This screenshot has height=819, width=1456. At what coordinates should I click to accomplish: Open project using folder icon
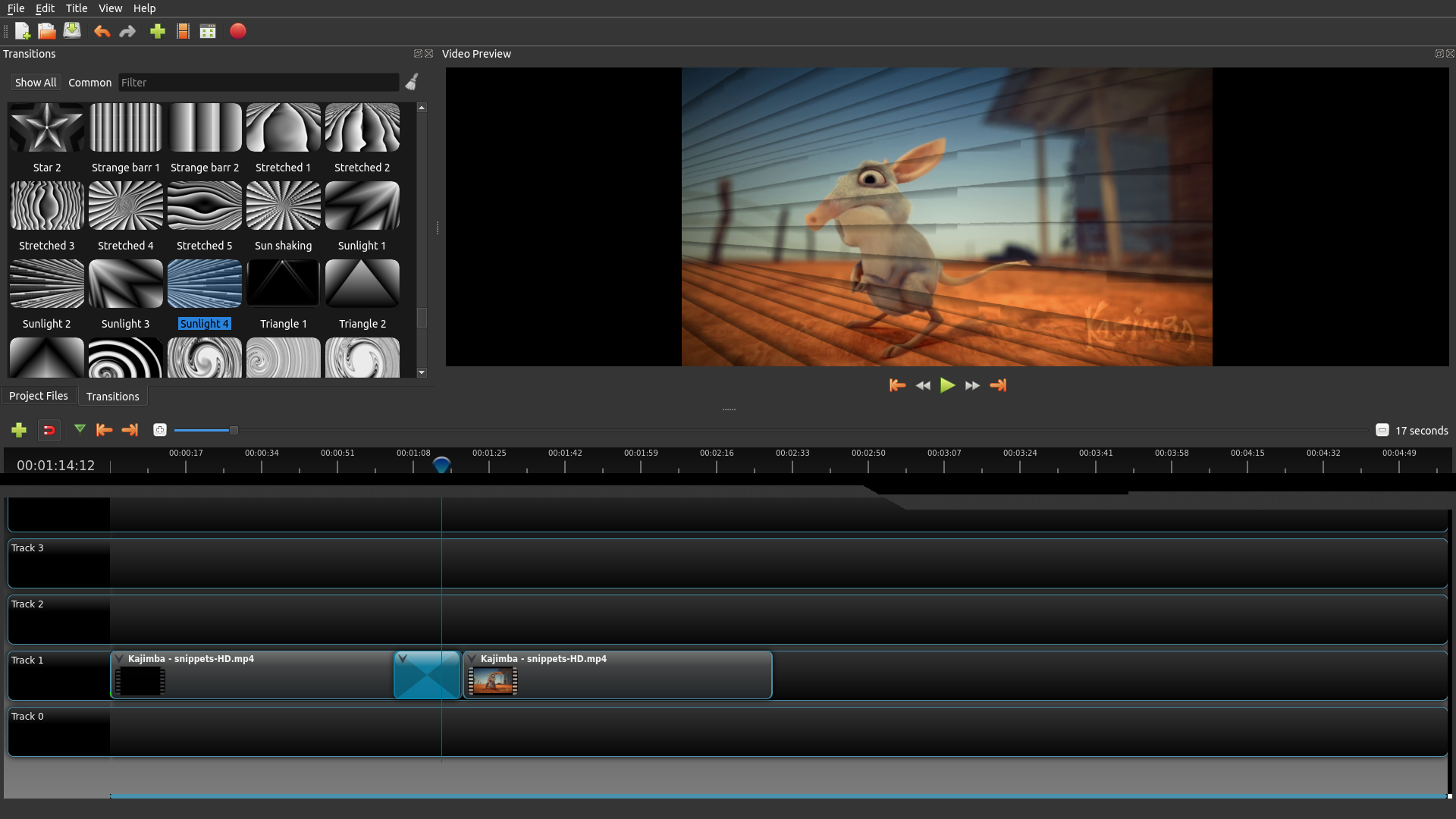47,31
